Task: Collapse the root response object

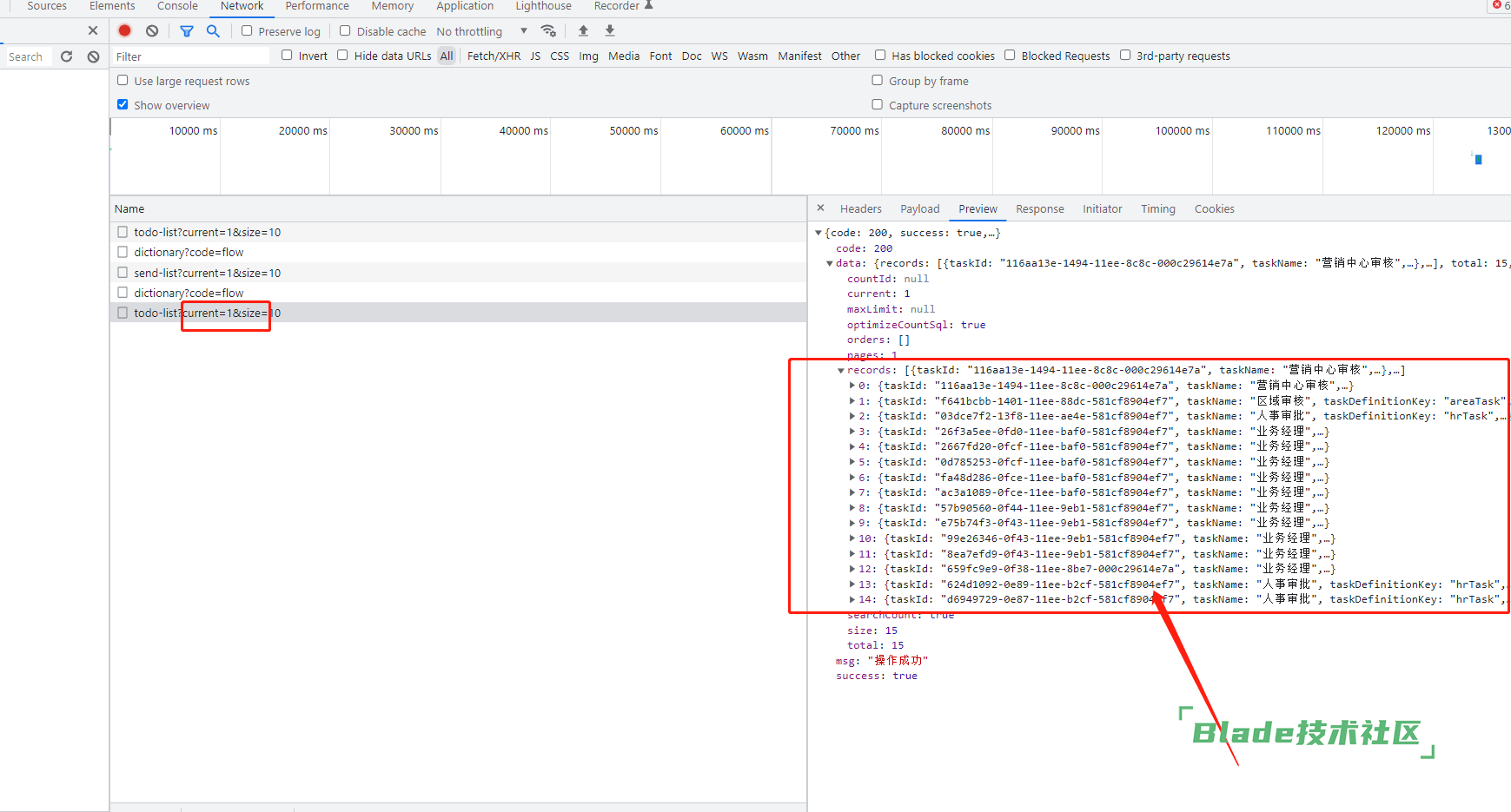Action: pyautogui.click(x=818, y=233)
